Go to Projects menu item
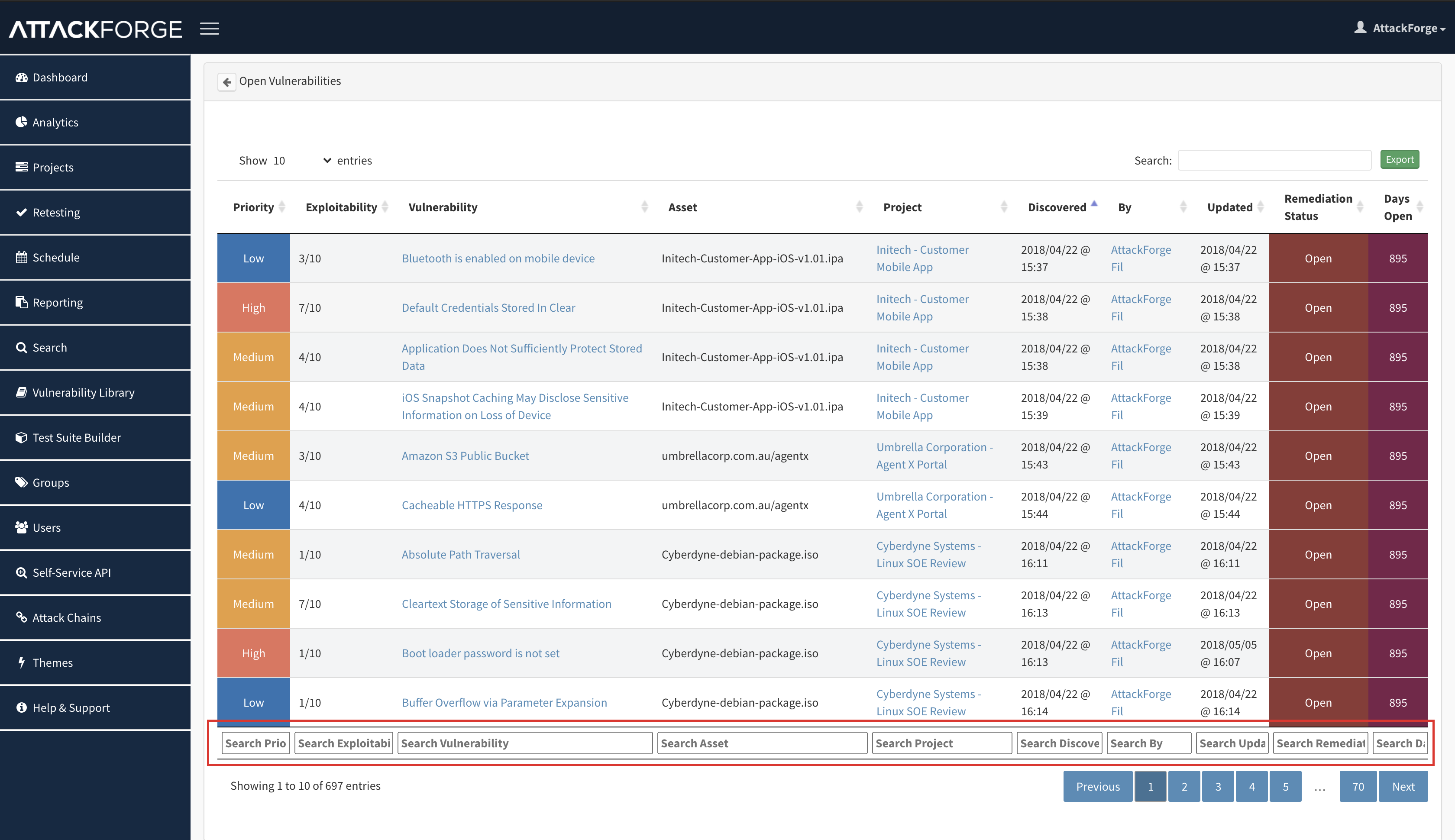The image size is (1455, 840). coord(95,167)
